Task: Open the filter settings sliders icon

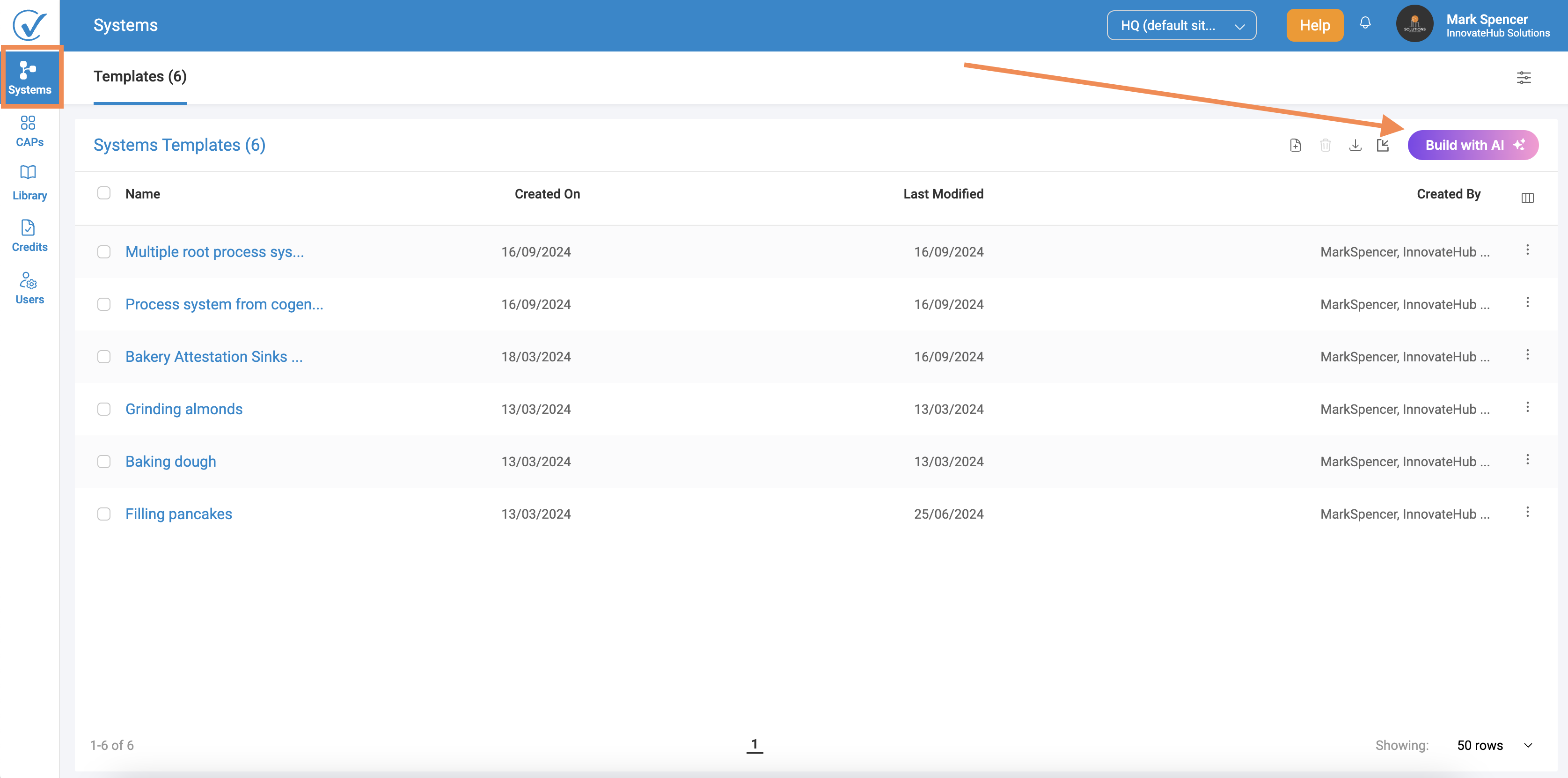Action: (1523, 77)
